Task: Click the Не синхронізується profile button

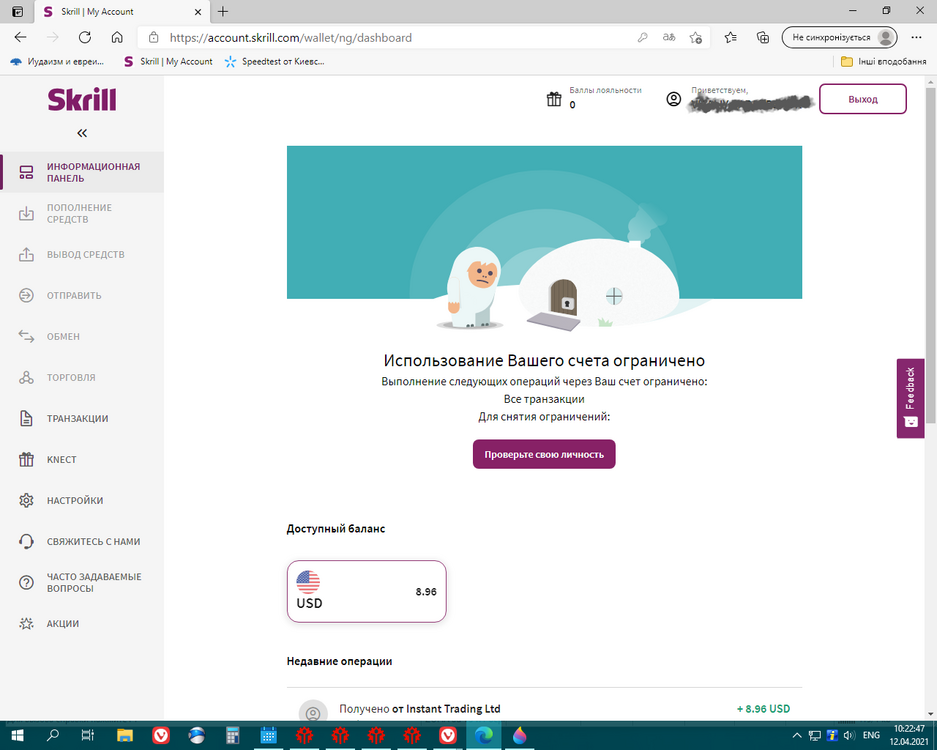Action: tap(839, 37)
